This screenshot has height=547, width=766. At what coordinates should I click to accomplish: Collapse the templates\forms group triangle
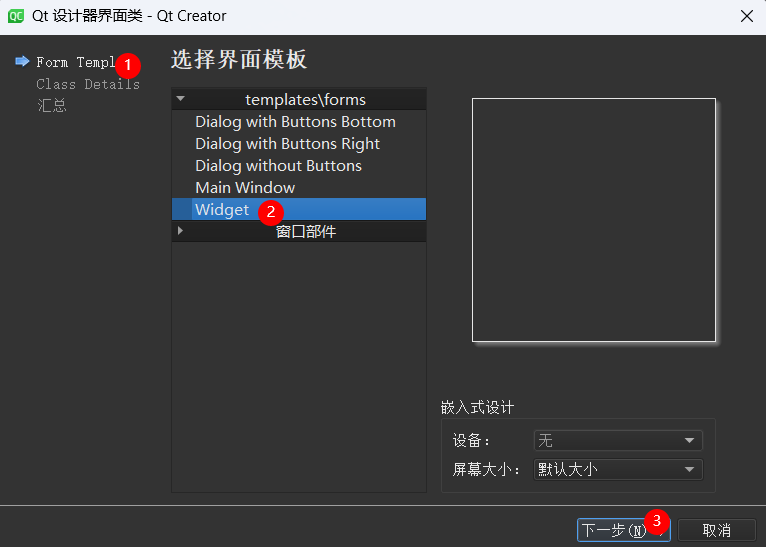click(180, 99)
